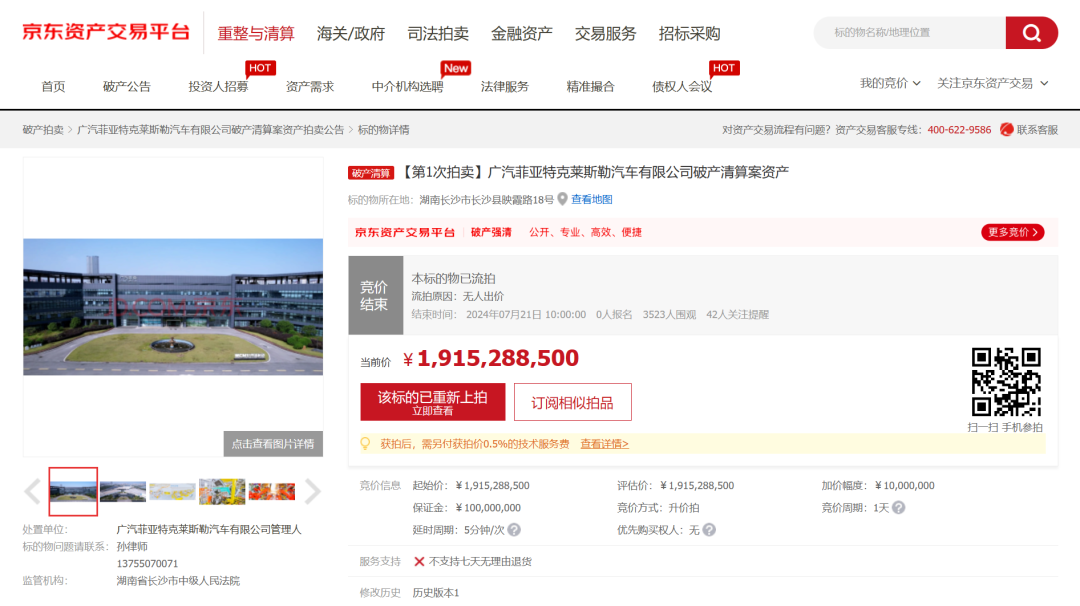Click the 更多竞价 button
This screenshot has width=1080, height=606.
(1012, 232)
